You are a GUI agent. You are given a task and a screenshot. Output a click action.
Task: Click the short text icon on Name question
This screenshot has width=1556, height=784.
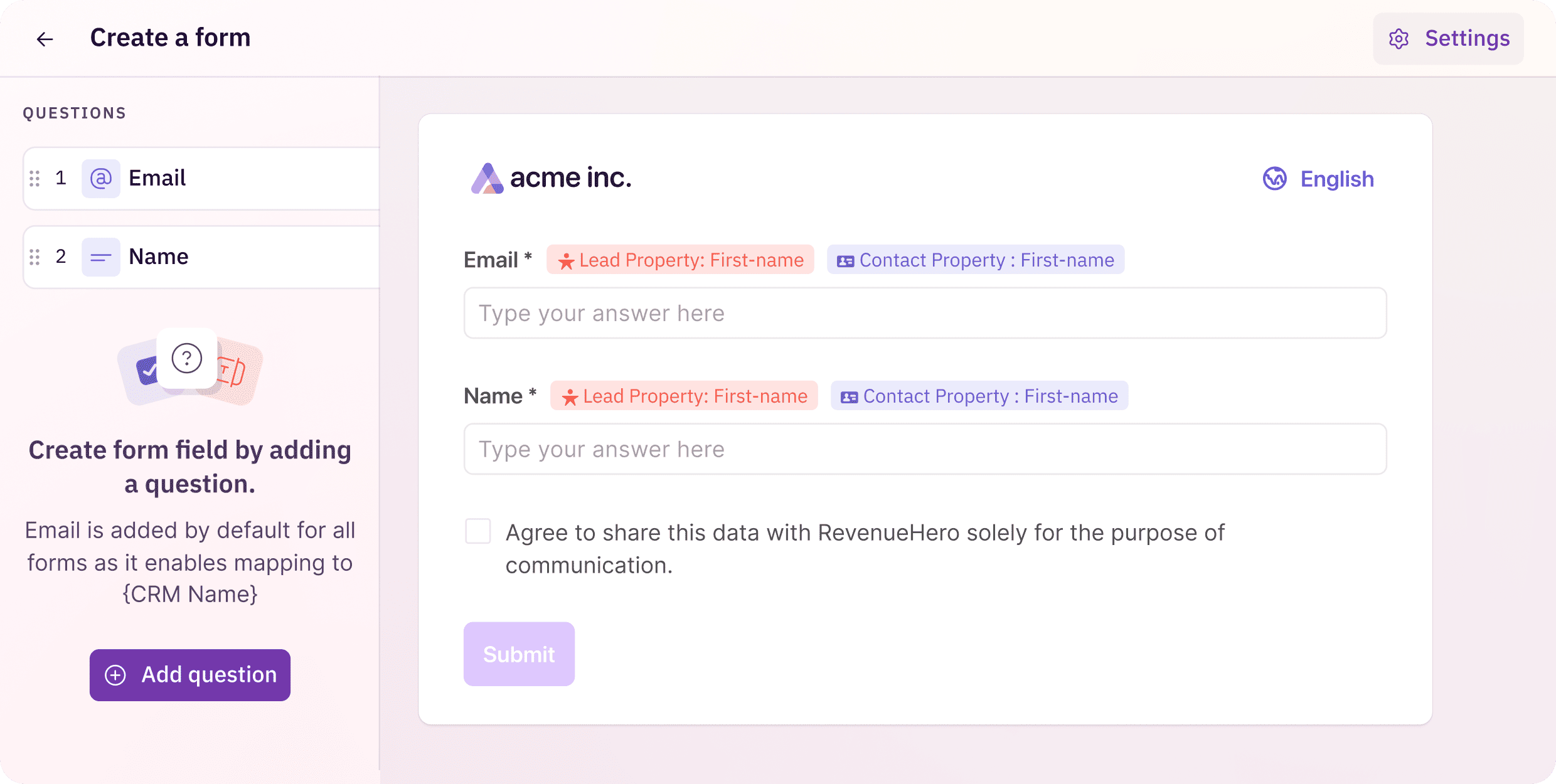pyautogui.click(x=101, y=257)
